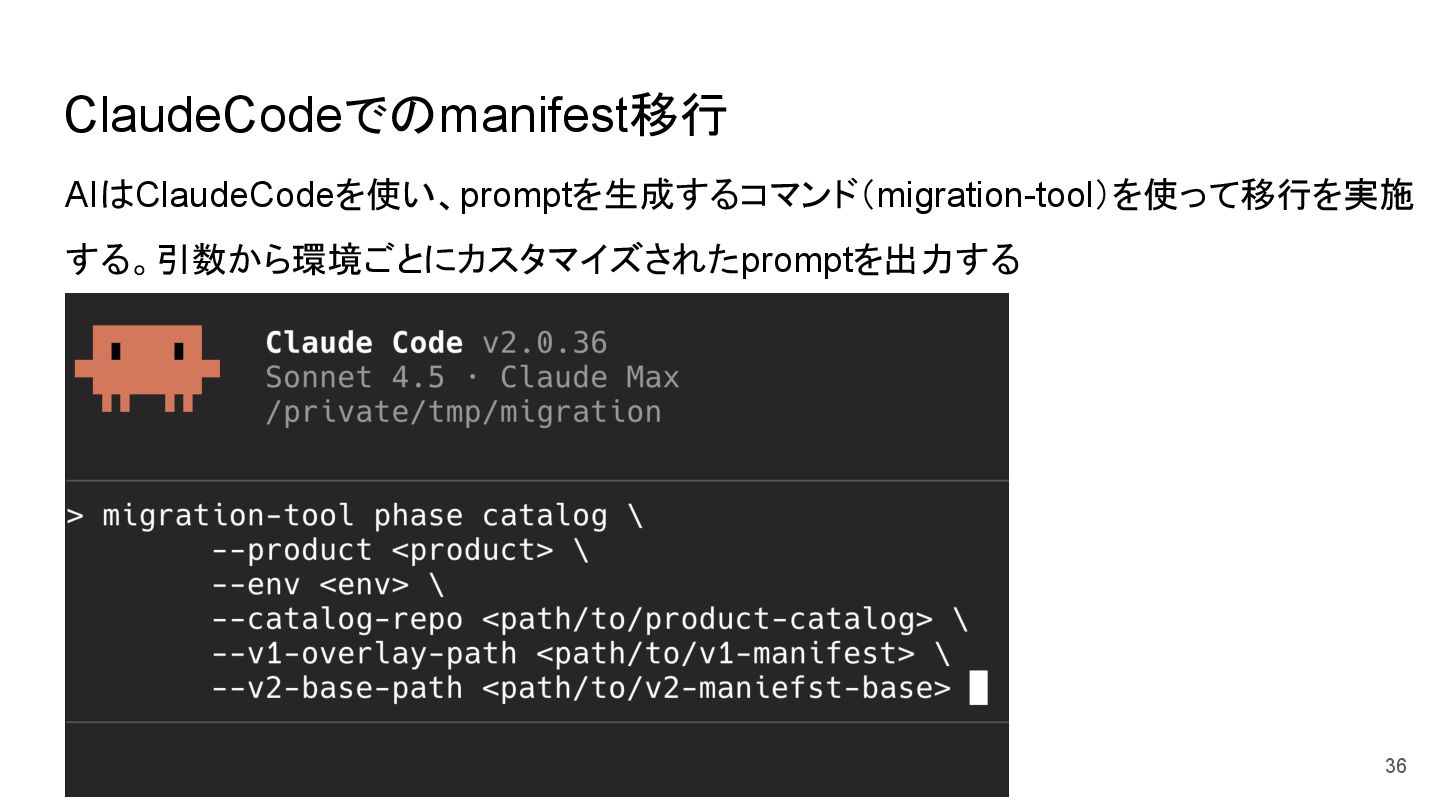Viewport: 1440px width, 810px height.
Task: Click the --catalog-repo flag
Action: coord(337,620)
